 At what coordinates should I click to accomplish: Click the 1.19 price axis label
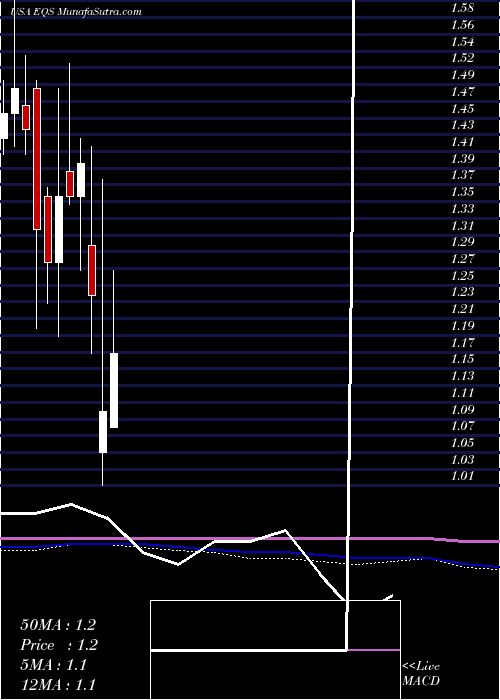462,325
